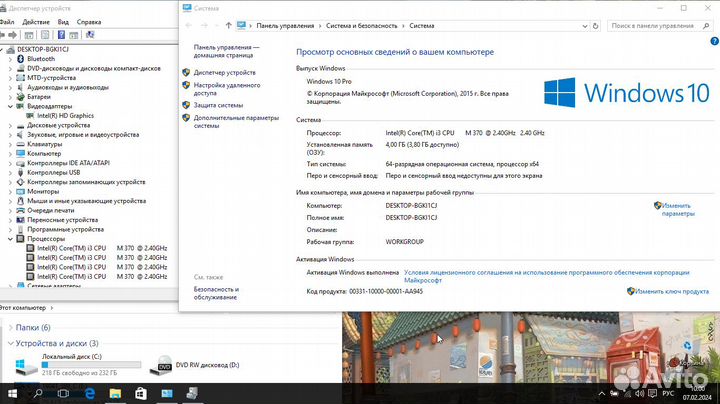720x404 pixels.
Task: Open the Действие menu
Action: pos(36,22)
